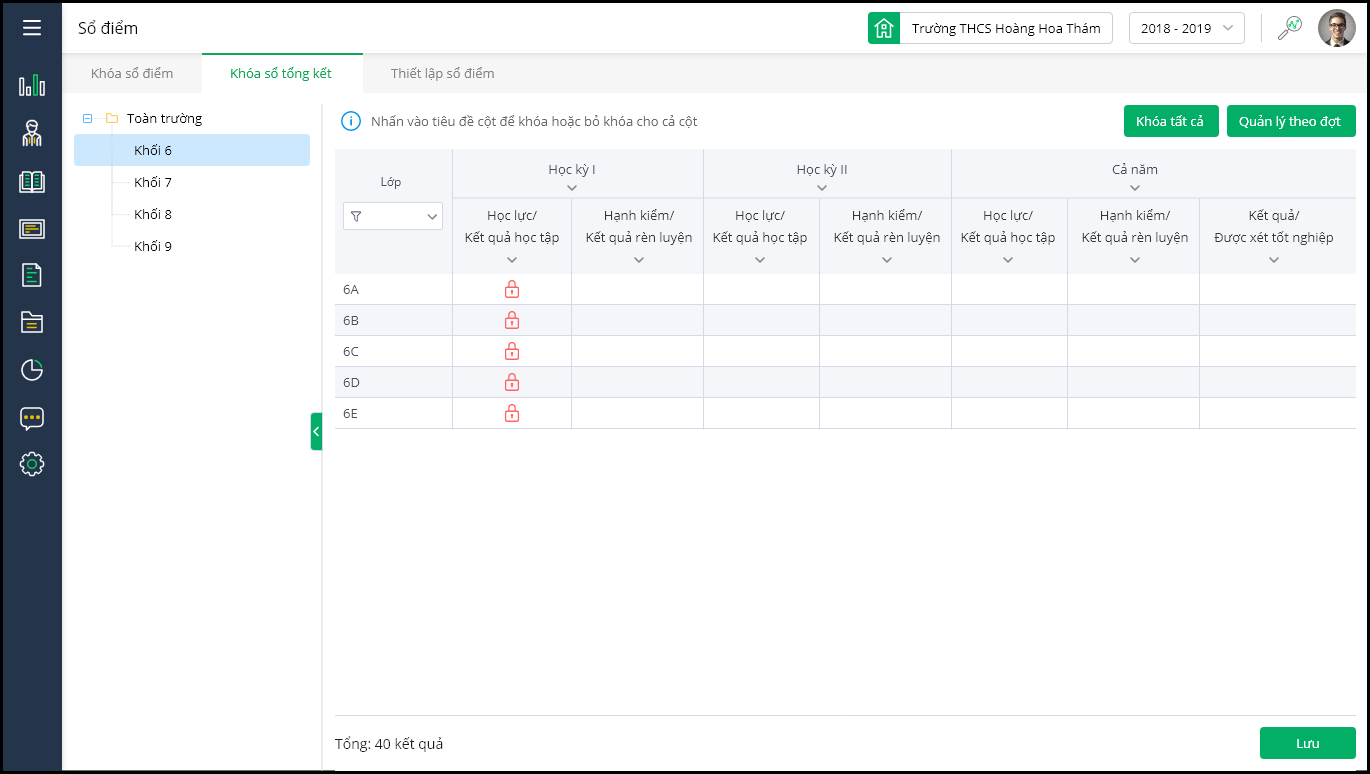Toggle the red lock for class 6E
1370x774 pixels.
(x=512, y=413)
